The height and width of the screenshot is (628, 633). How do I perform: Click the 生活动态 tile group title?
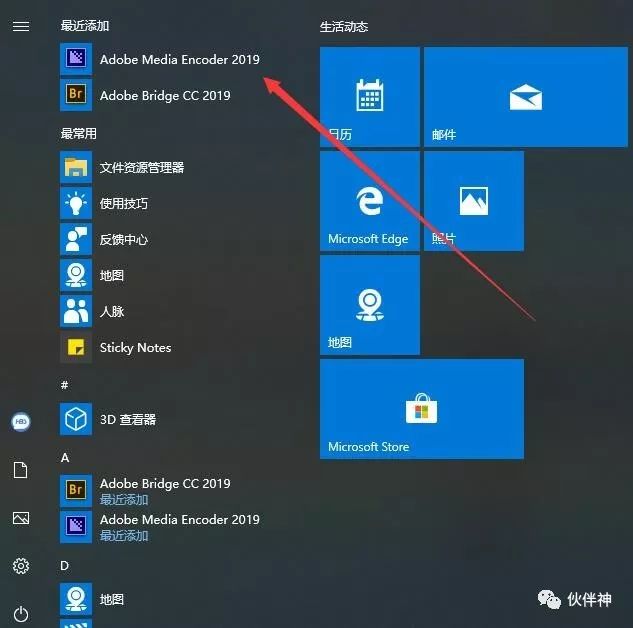tap(344, 27)
